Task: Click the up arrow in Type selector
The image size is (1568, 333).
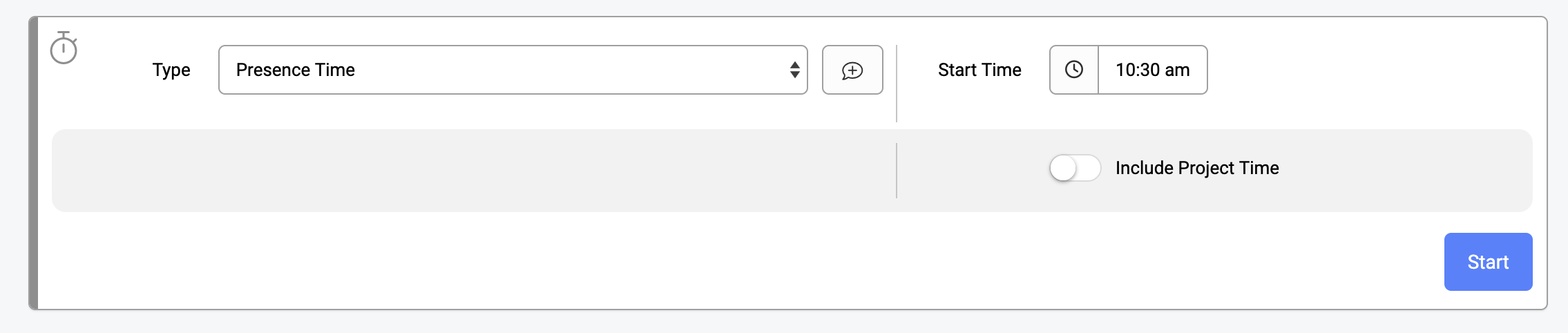Action: pyautogui.click(x=795, y=64)
